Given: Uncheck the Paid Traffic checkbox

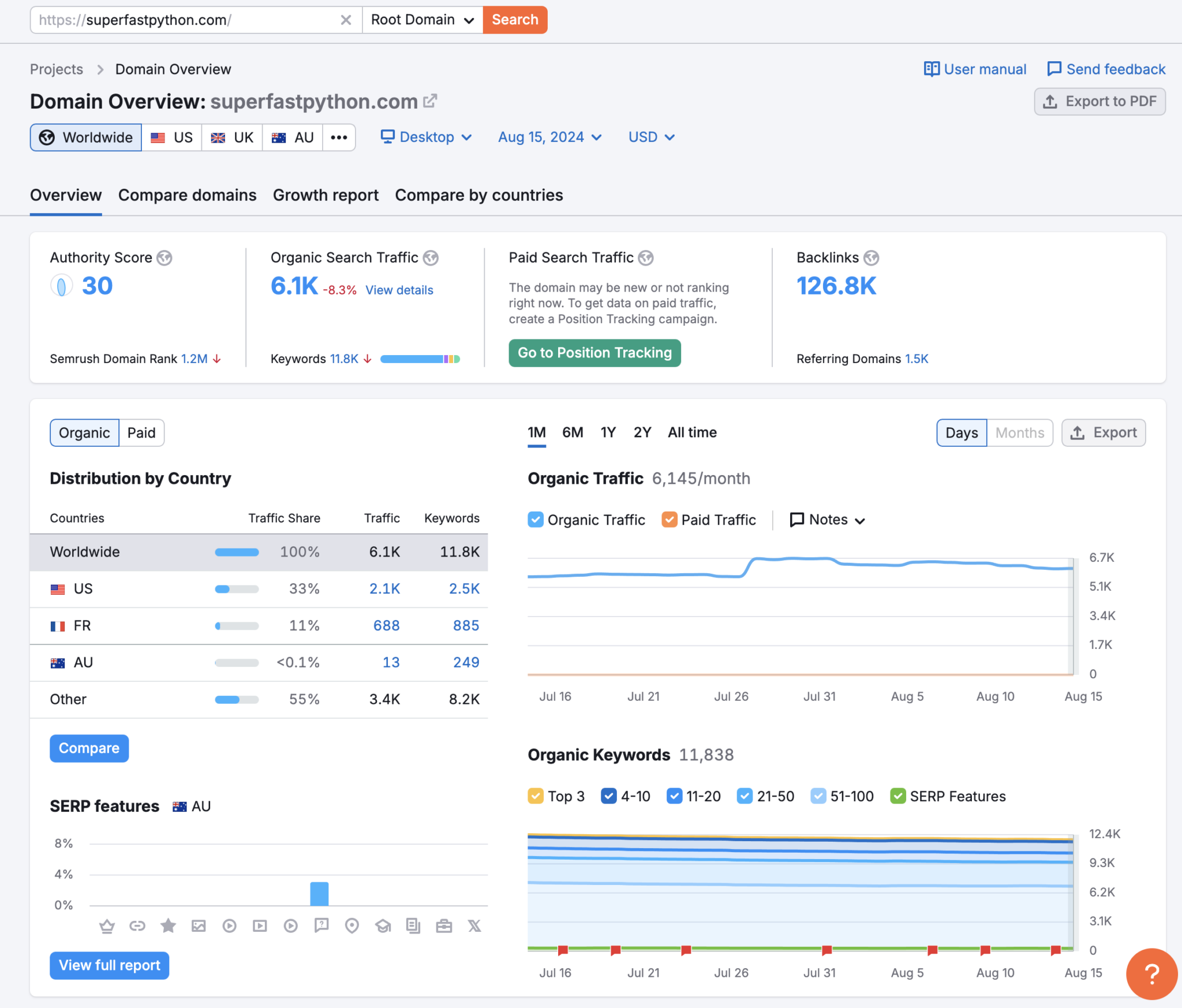Looking at the screenshot, I should [x=669, y=520].
